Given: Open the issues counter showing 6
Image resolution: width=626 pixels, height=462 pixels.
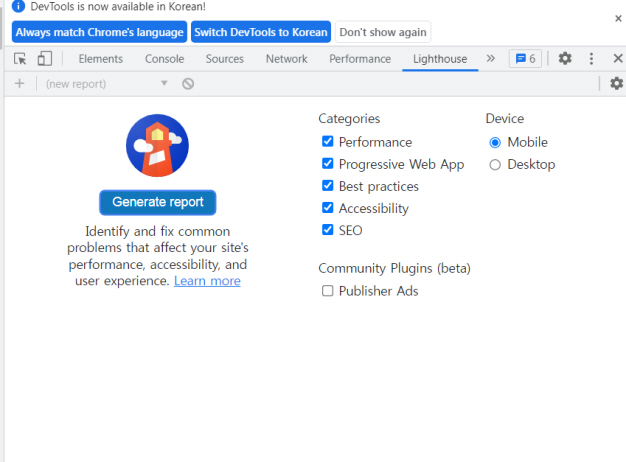Looking at the screenshot, I should point(525,59).
